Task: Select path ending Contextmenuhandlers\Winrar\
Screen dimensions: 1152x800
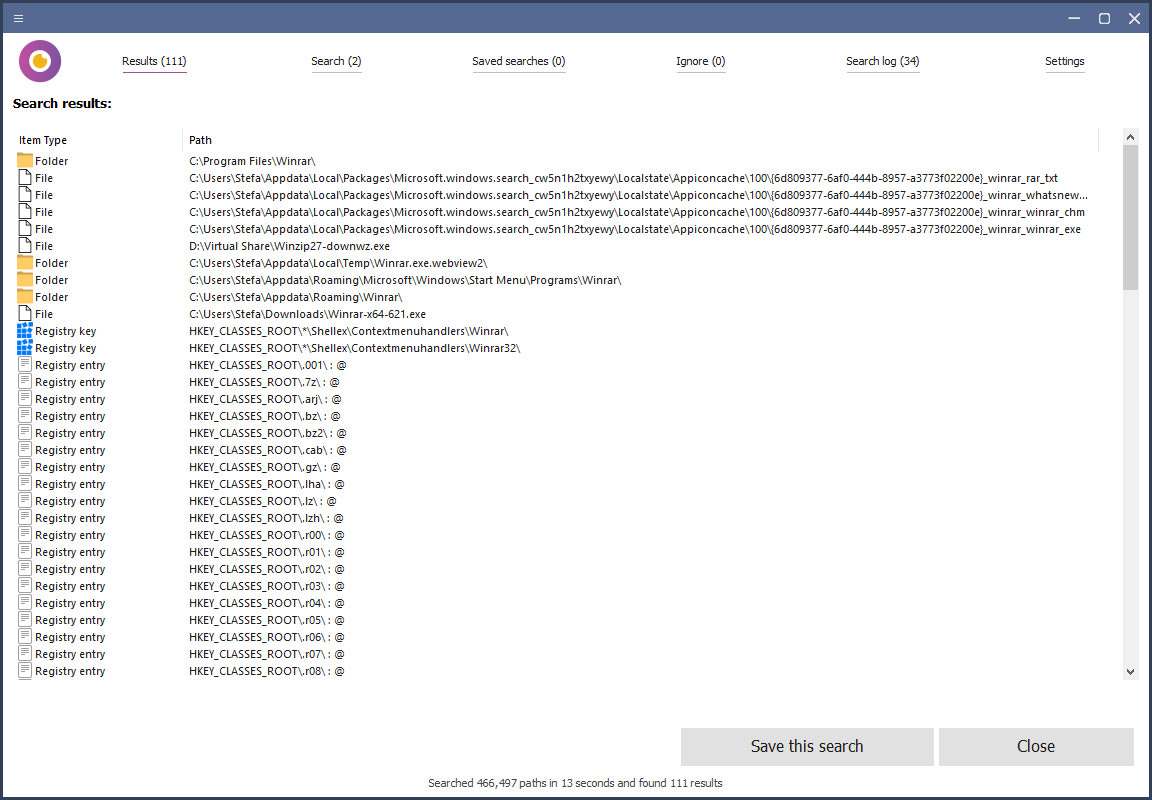Action: tap(348, 331)
